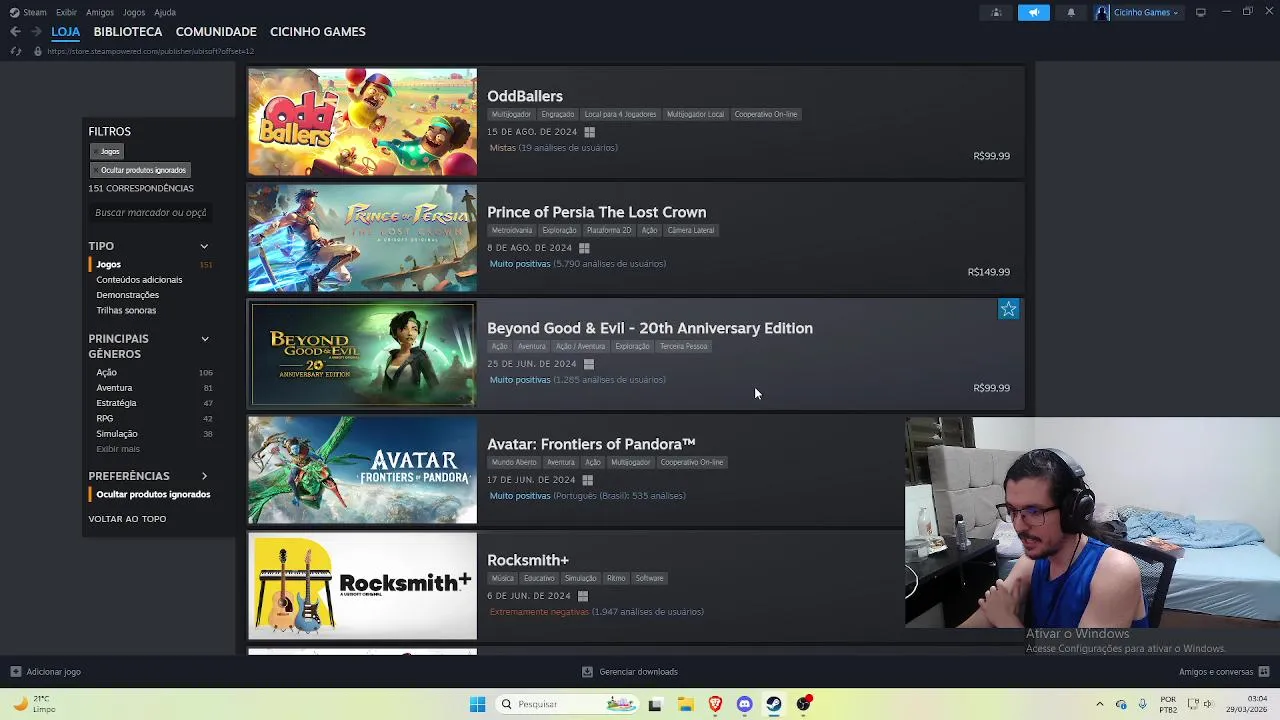Open File Explorer from the taskbar
This screenshot has height=720, width=1280.
685,704
